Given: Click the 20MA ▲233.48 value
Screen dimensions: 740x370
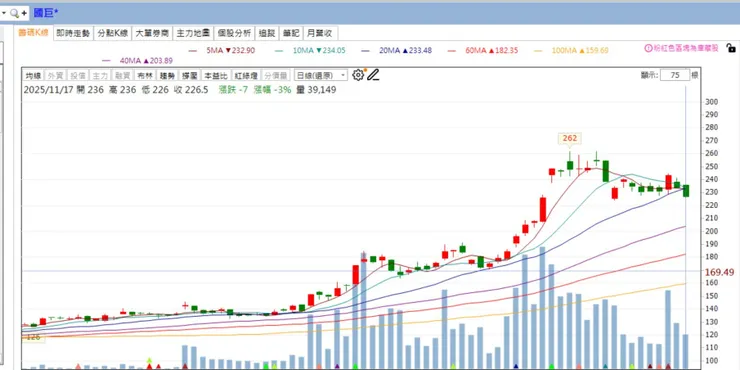Looking at the screenshot, I should pyautogui.click(x=405, y=50).
